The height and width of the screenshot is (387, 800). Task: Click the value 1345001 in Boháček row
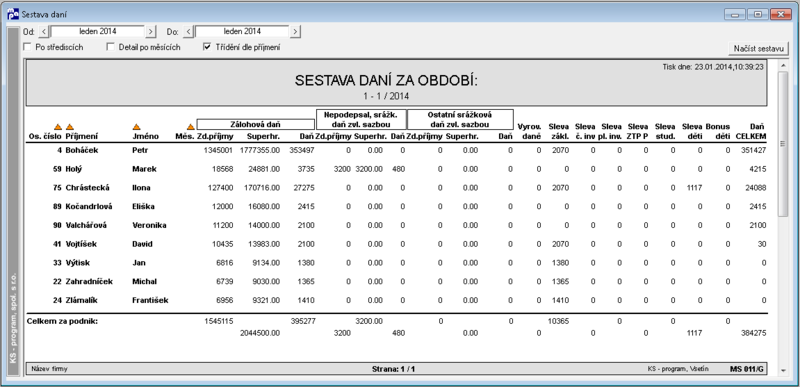[x=218, y=150]
